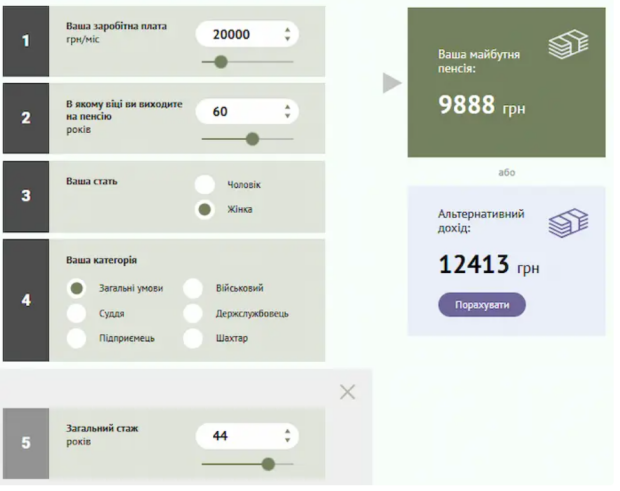Image resolution: width=620 pixels, height=491 pixels.
Task: Click the retirement age slider handle
Action: (x=252, y=139)
